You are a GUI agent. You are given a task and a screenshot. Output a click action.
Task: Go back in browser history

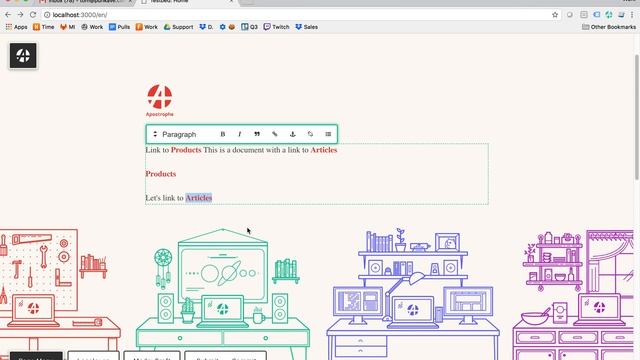(x=8, y=15)
